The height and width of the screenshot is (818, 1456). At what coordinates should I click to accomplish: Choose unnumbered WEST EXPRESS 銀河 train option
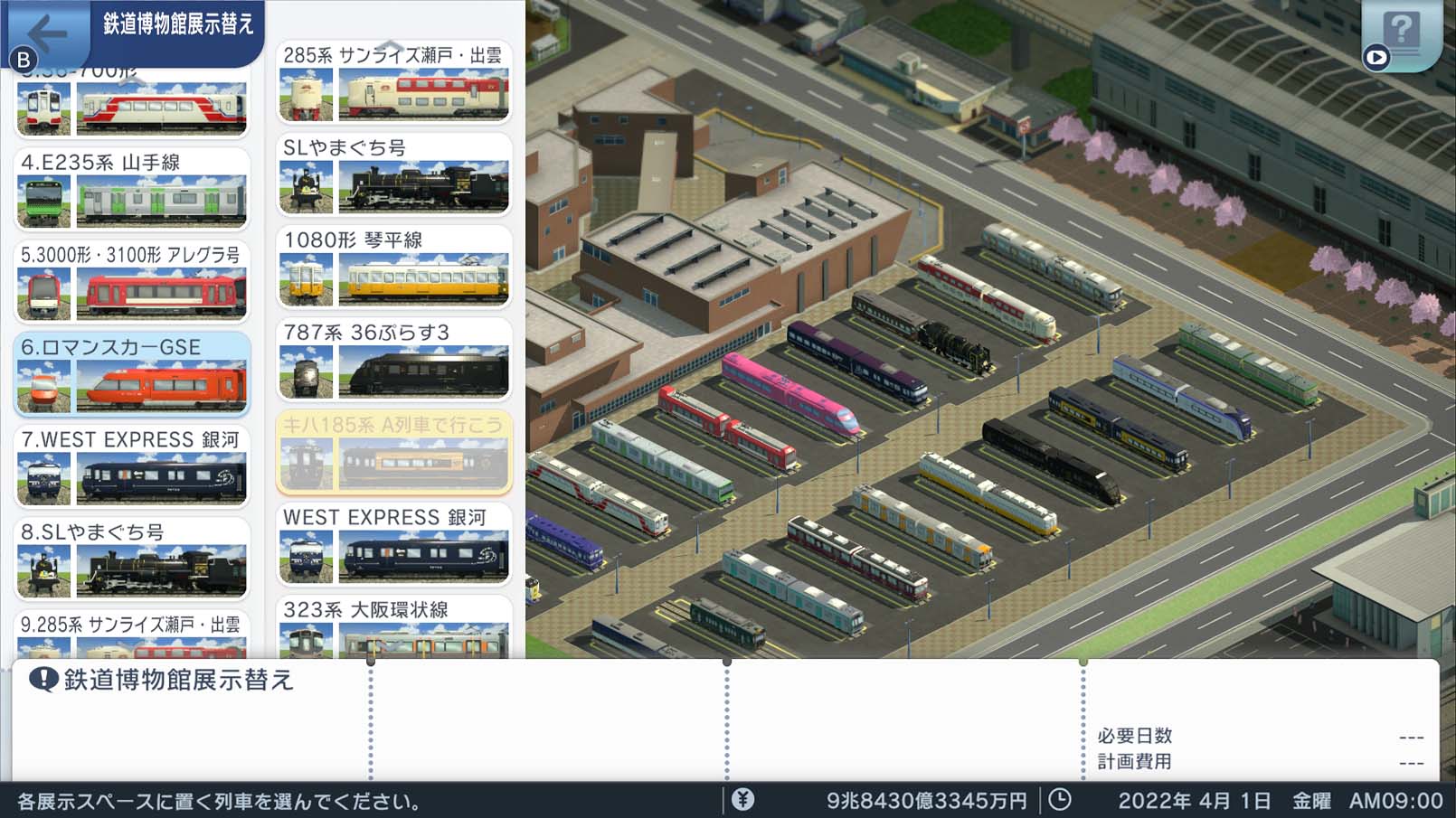click(x=394, y=544)
